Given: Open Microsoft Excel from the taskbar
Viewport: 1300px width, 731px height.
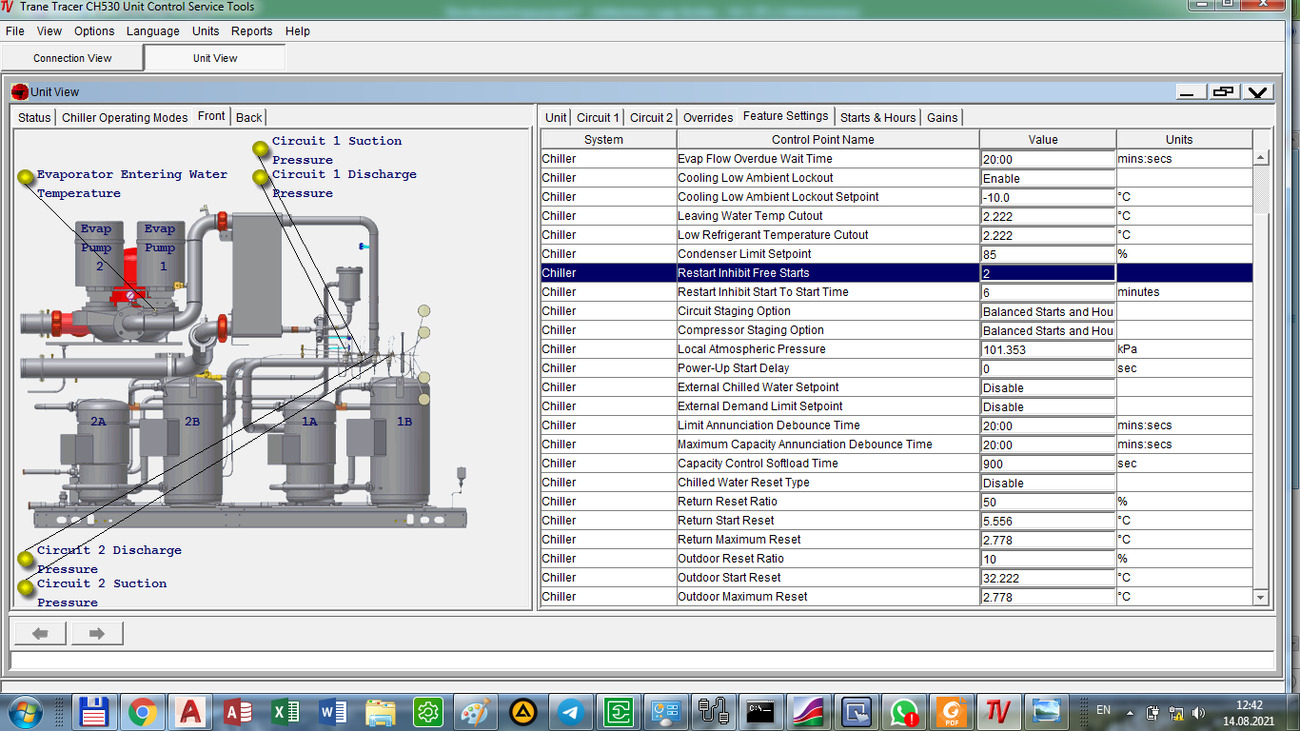Looking at the screenshot, I should pyautogui.click(x=286, y=712).
